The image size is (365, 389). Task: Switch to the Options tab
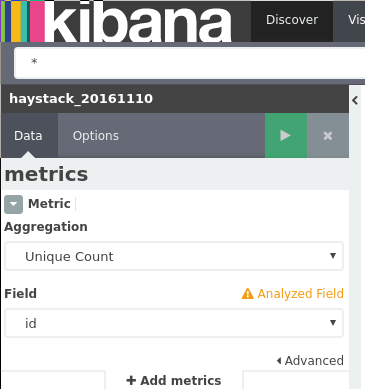click(96, 136)
